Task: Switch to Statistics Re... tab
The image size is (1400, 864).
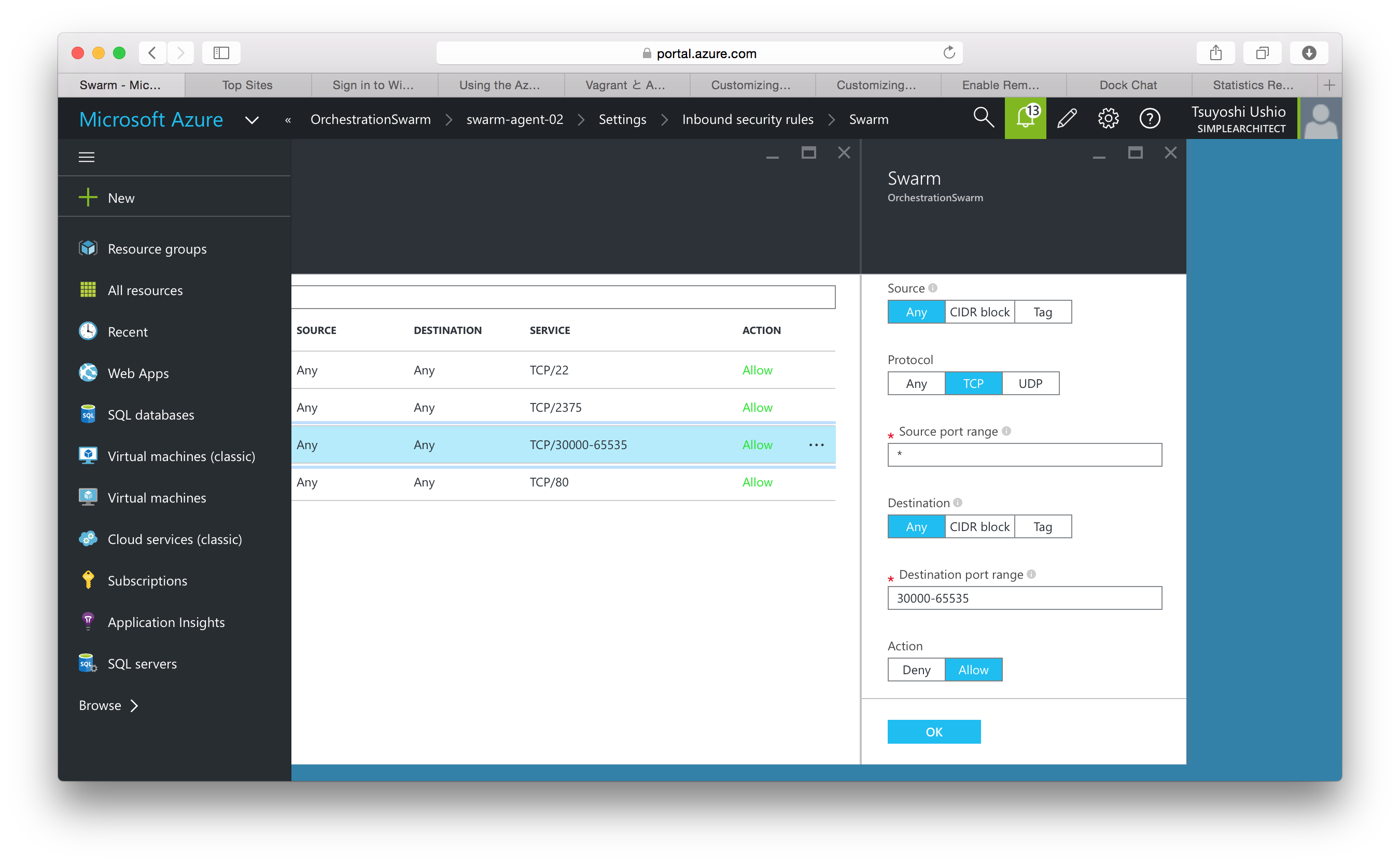Action: [x=1253, y=85]
